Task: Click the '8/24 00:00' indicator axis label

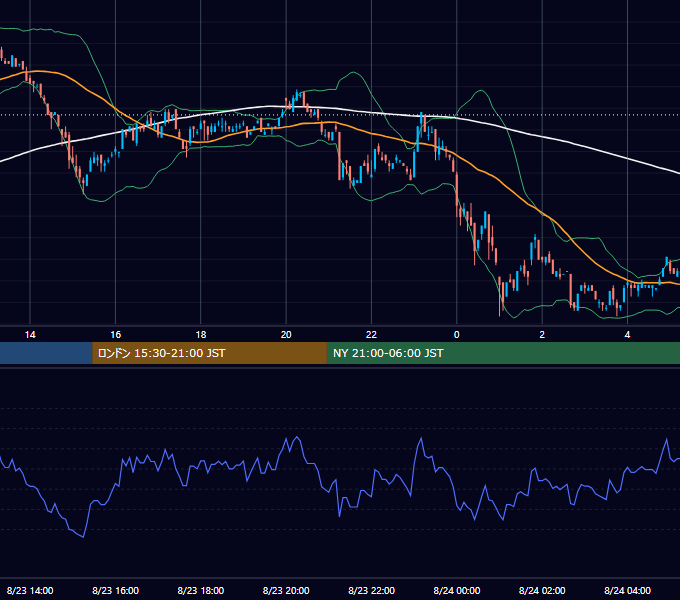Action: [457, 590]
